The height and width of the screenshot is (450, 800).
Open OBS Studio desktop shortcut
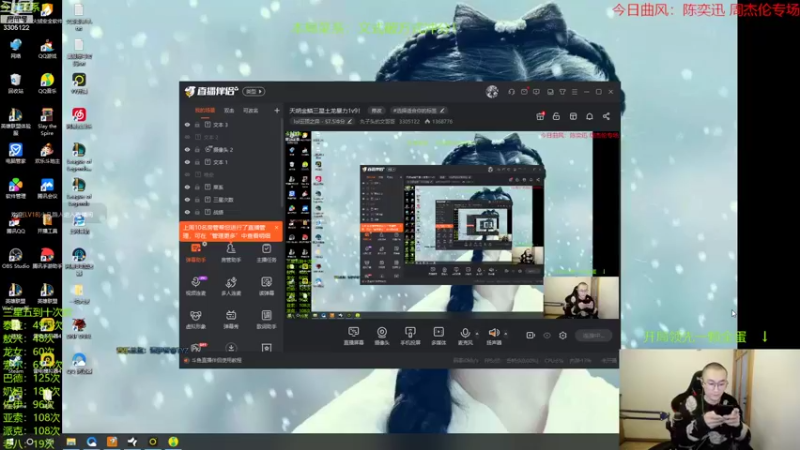15,258
